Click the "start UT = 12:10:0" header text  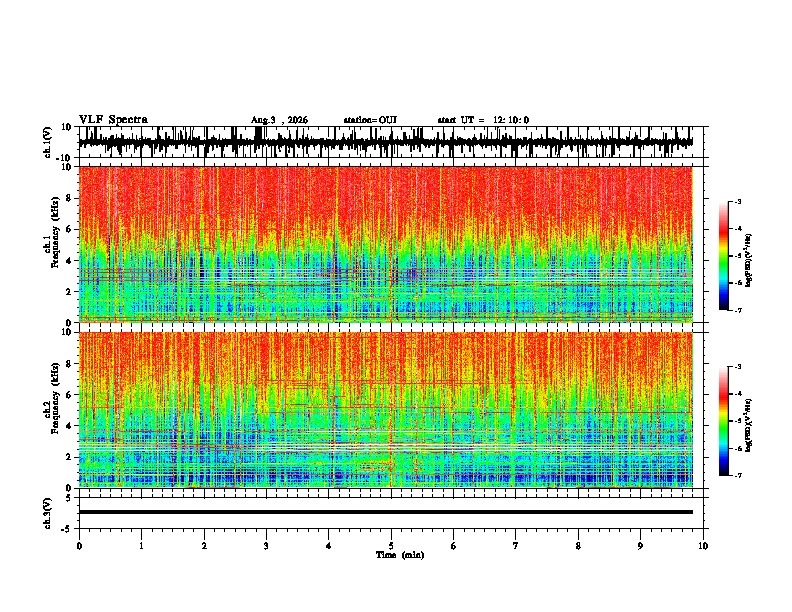(483, 120)
